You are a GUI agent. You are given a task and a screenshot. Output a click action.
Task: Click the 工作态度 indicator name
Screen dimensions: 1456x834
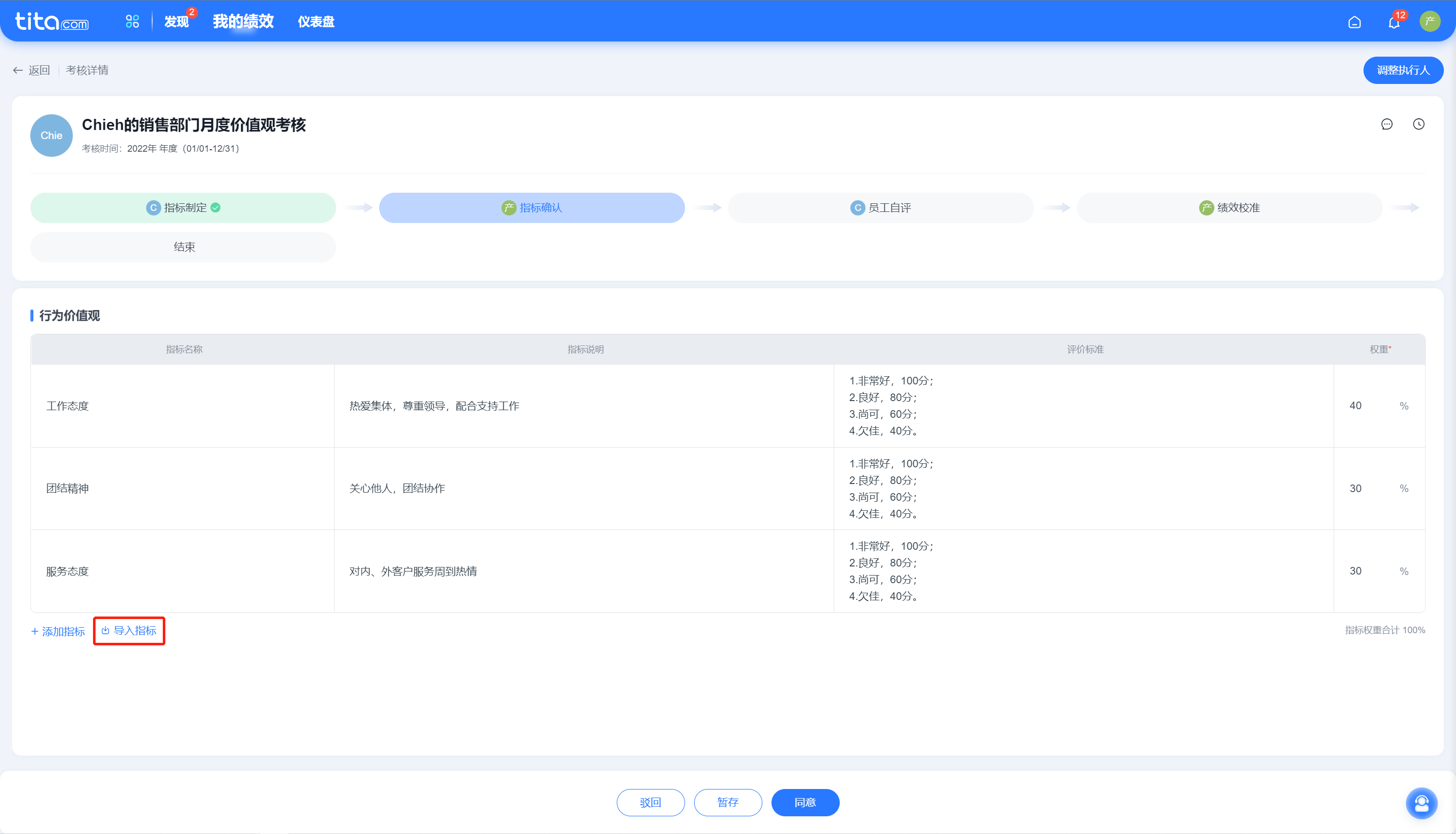tap(68, 406)
